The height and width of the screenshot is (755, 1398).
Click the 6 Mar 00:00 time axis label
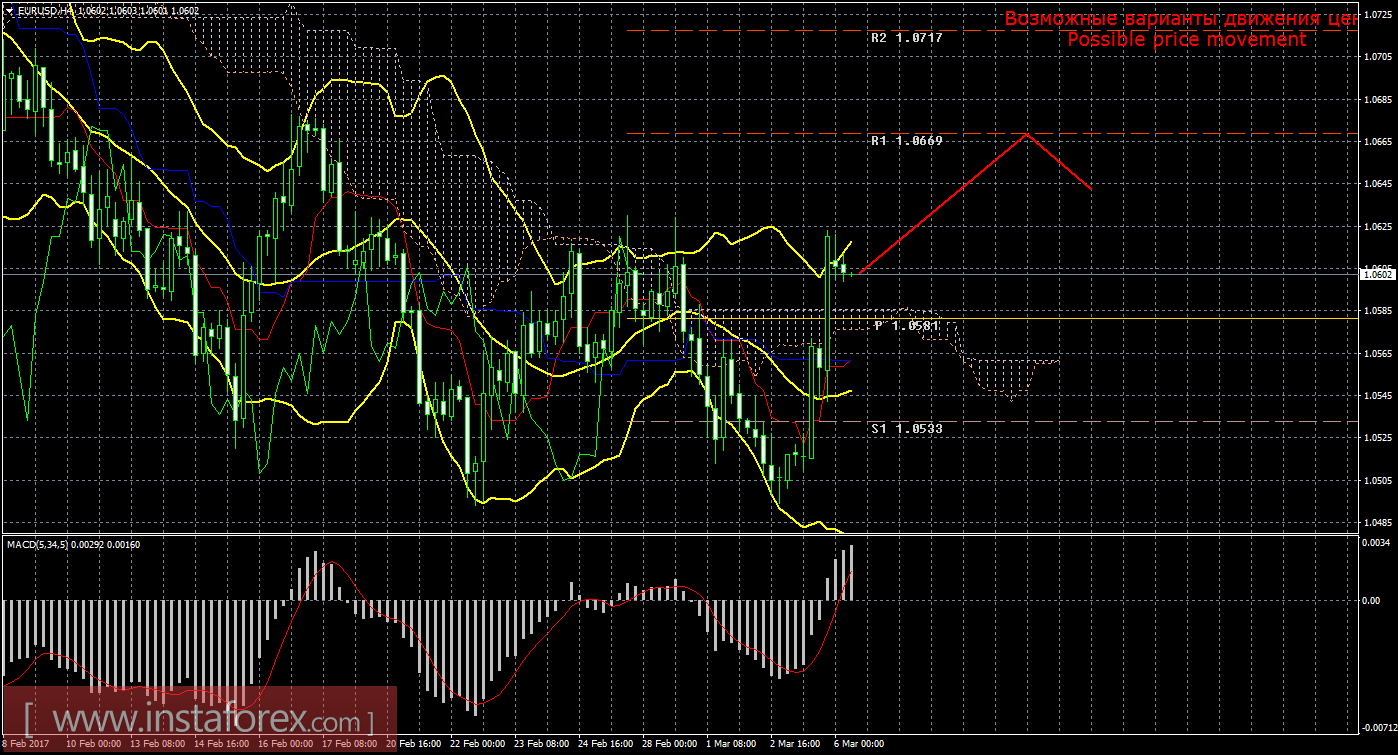point(859,744)
